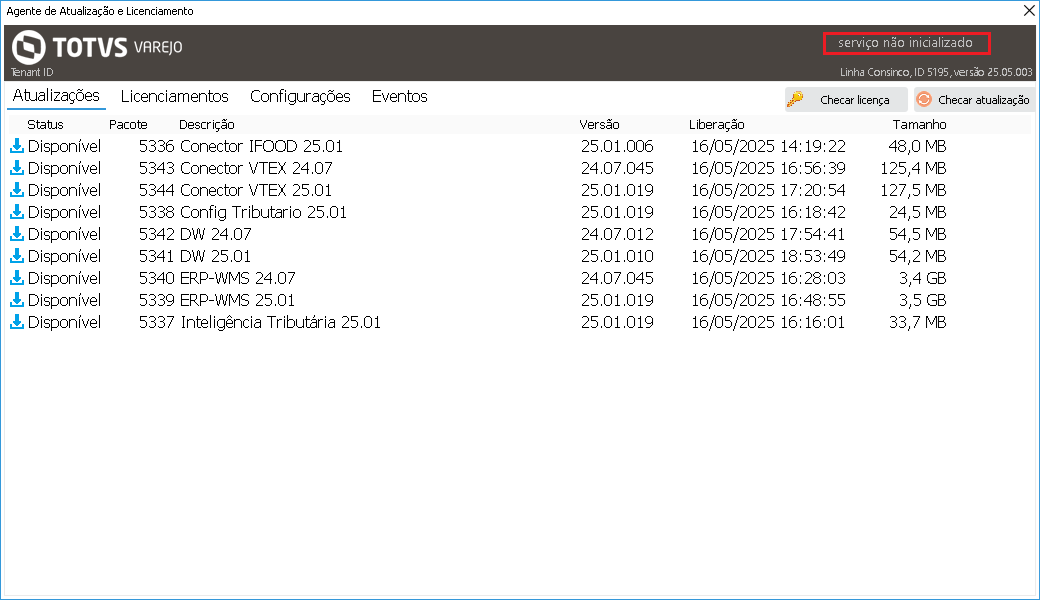Click release date 16/05/2025 18:53:49
Screen dimensions: 1040x600
point(768,255)
